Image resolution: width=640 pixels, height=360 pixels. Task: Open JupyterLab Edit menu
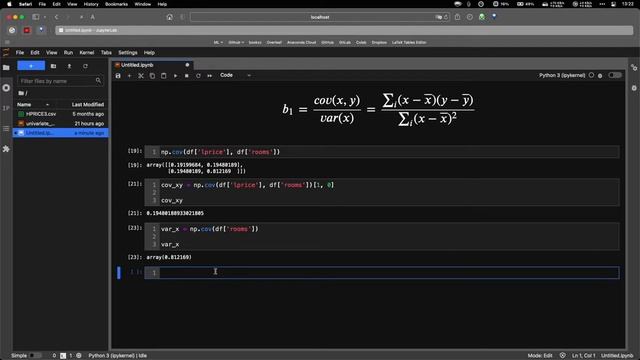(35, 53)
